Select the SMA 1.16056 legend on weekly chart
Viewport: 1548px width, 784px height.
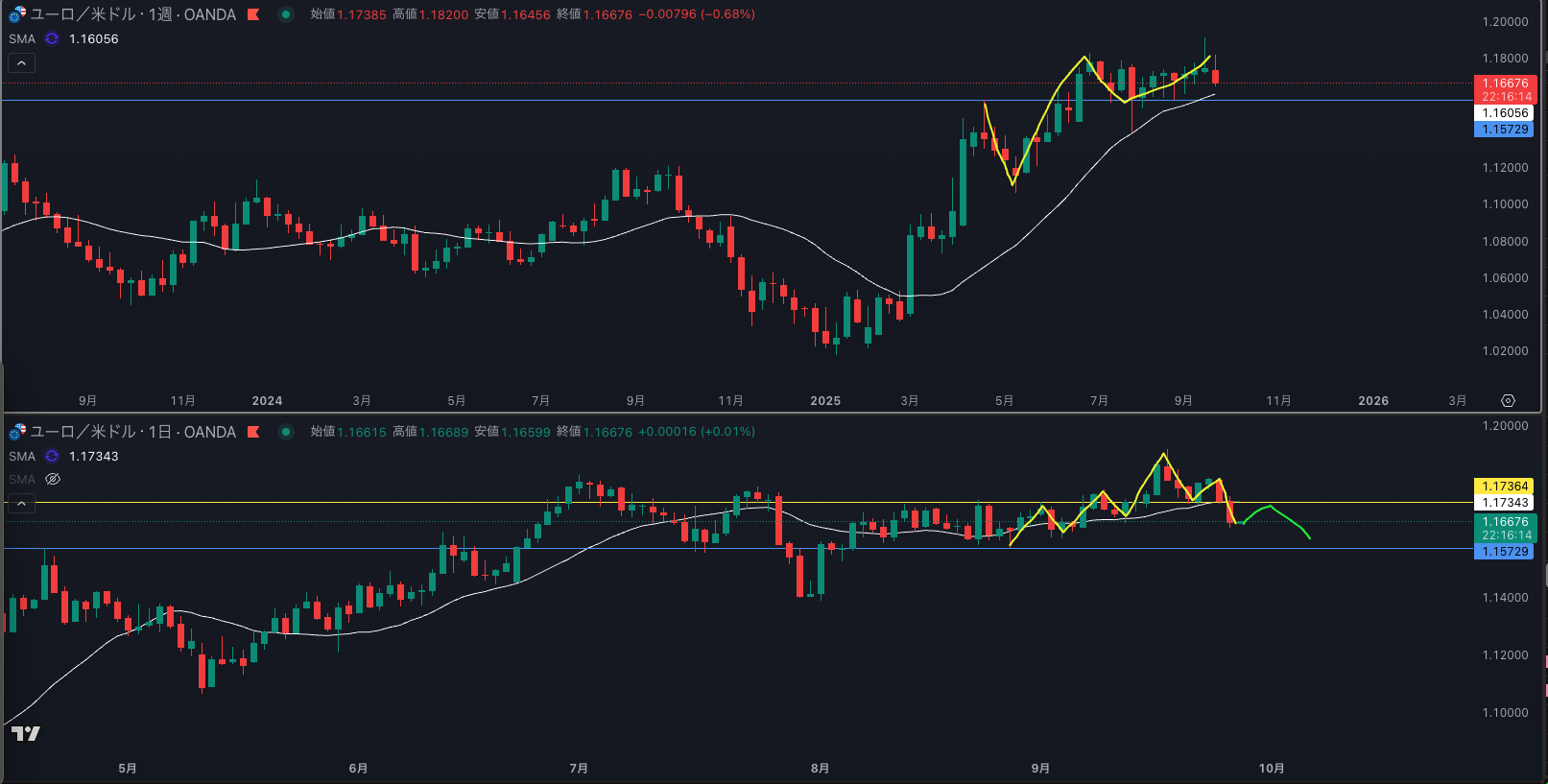(93, 39)
